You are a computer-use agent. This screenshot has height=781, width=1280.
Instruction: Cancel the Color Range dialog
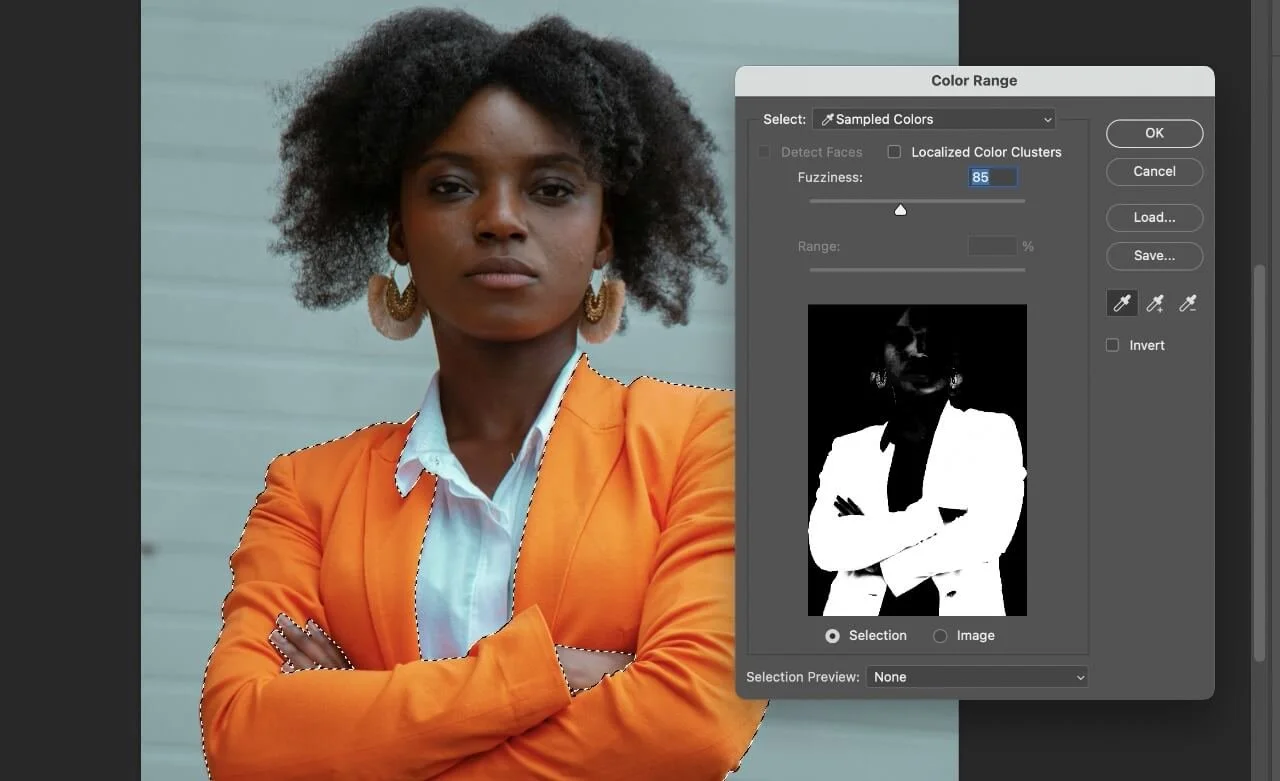[1154, 171]
